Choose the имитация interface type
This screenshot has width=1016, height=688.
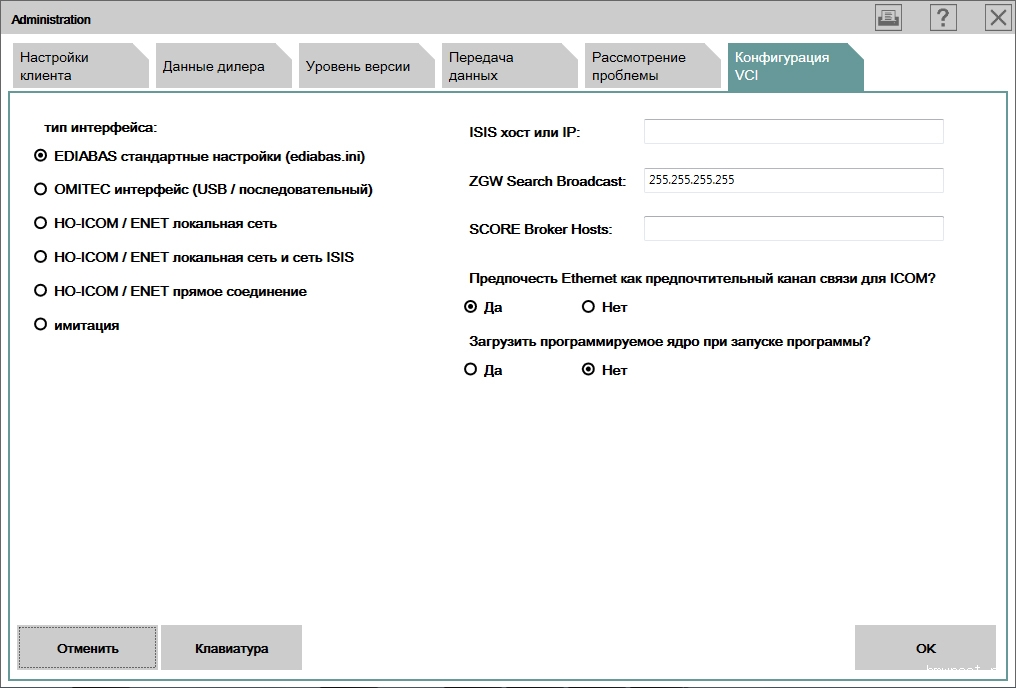41,325
